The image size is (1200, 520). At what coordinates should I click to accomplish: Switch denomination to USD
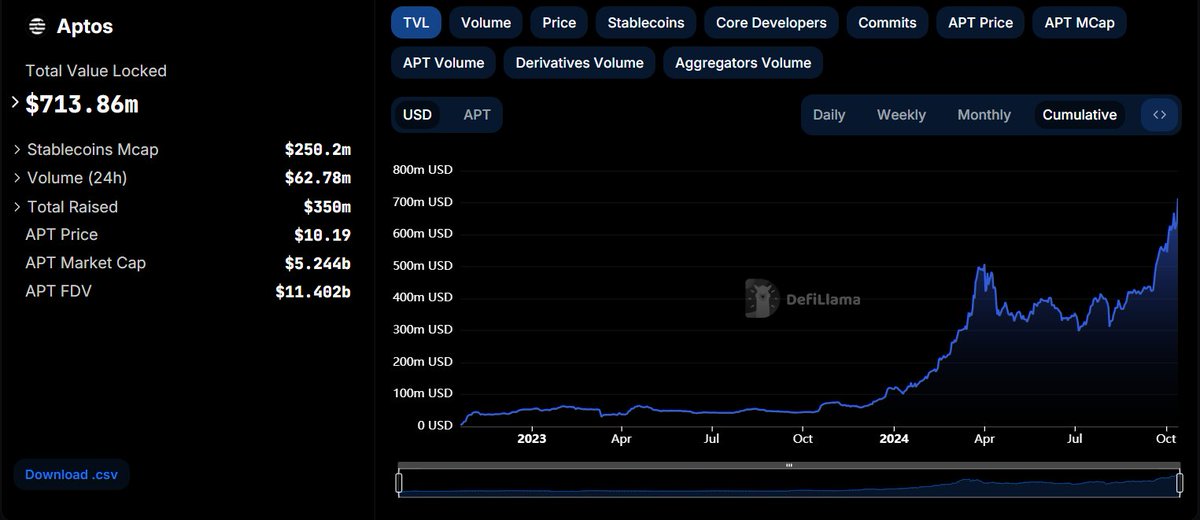[417, 115]
